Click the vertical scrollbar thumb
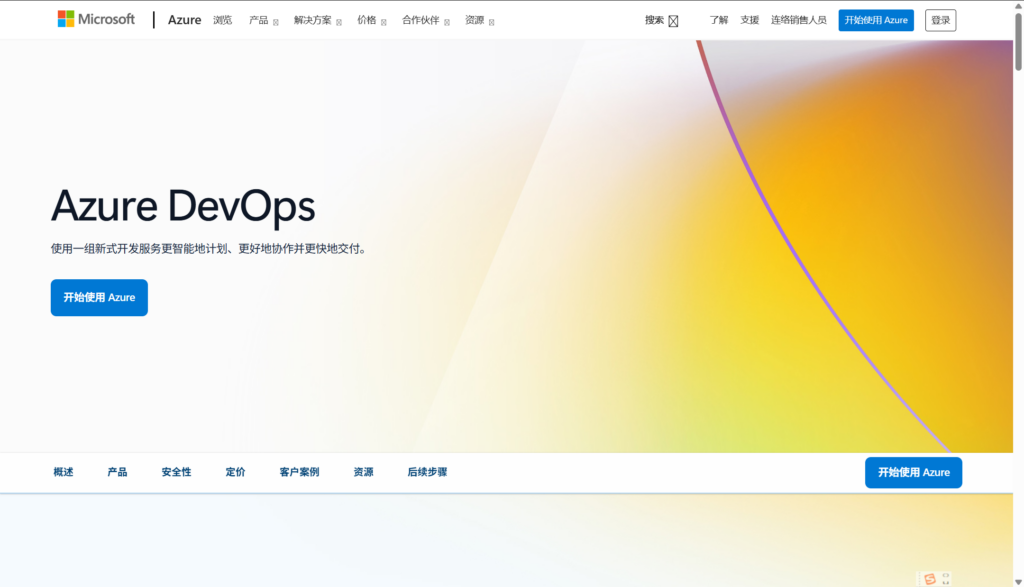This screenshot has height=587, width=1024. point(1018,40)
